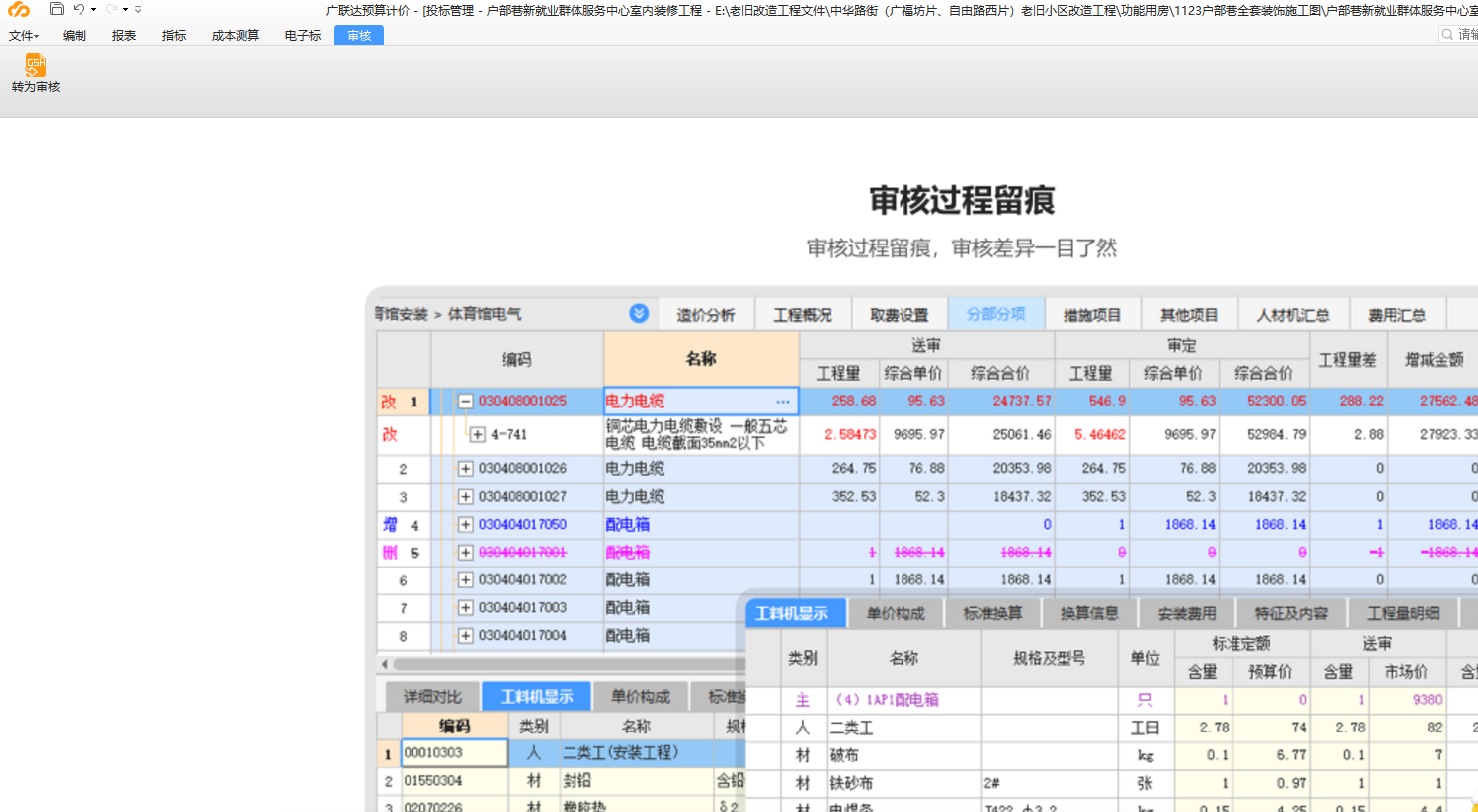
Task: Expand row 030404017004 配电箱
Action: pyautogui.click(x=465, y=636)
